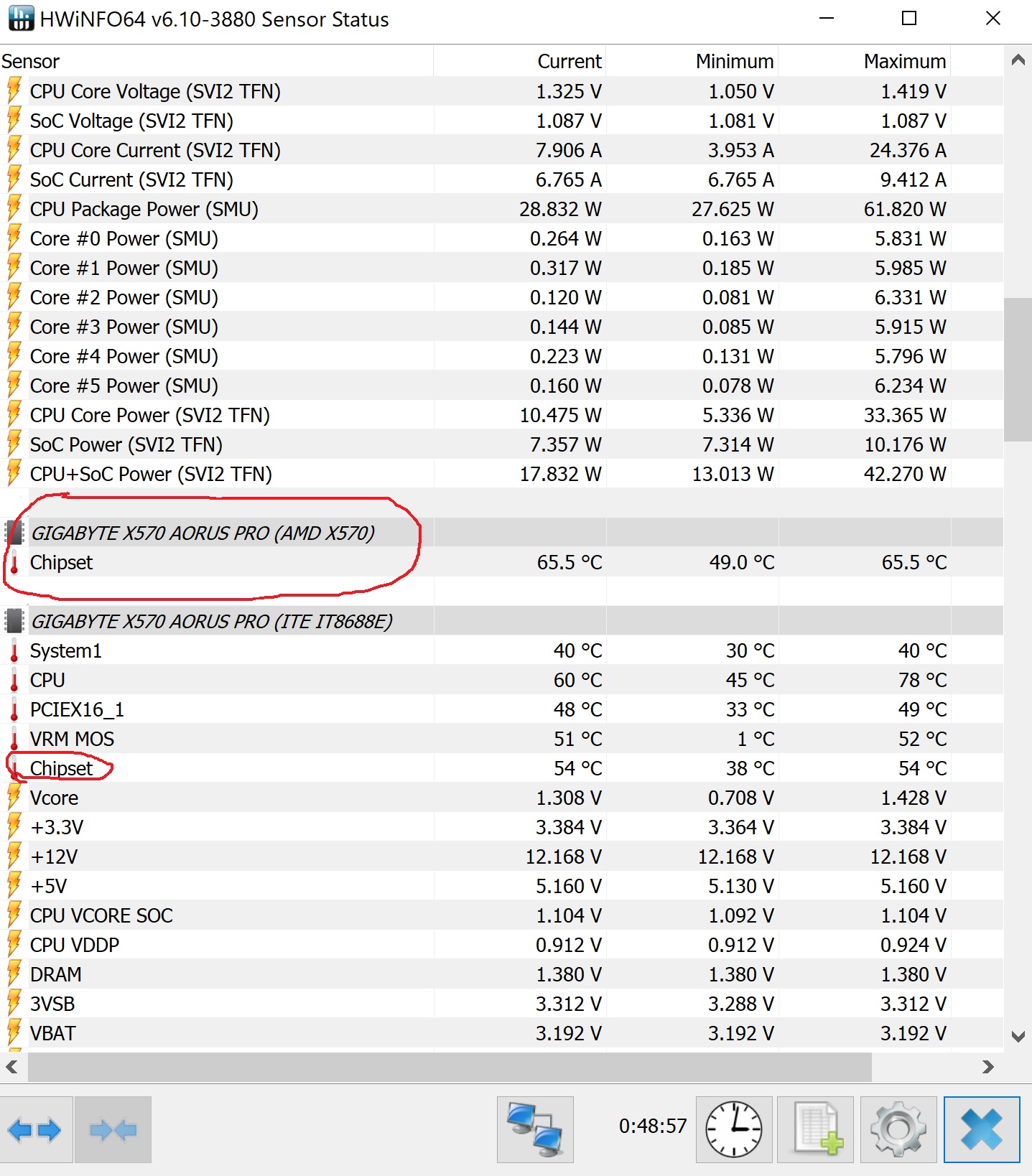The height and width of the screenshot is (1176, 1032).
Task: Click the collapse columns arrows button
Action: pyautogui.click(x=113, y=1130)
